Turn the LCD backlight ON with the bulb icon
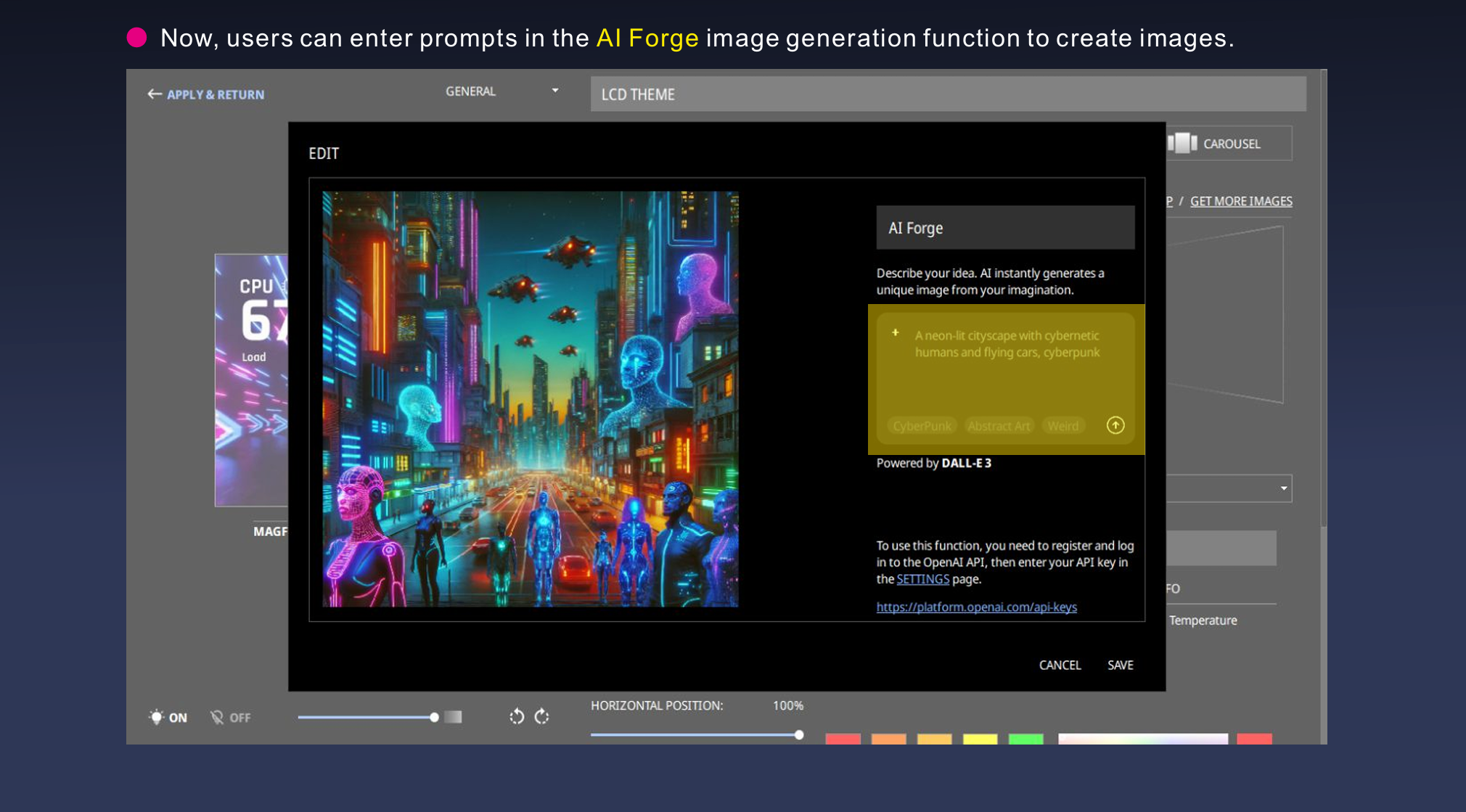The image size is (1466, 812). pyautogui.click(x=157, y=717)
